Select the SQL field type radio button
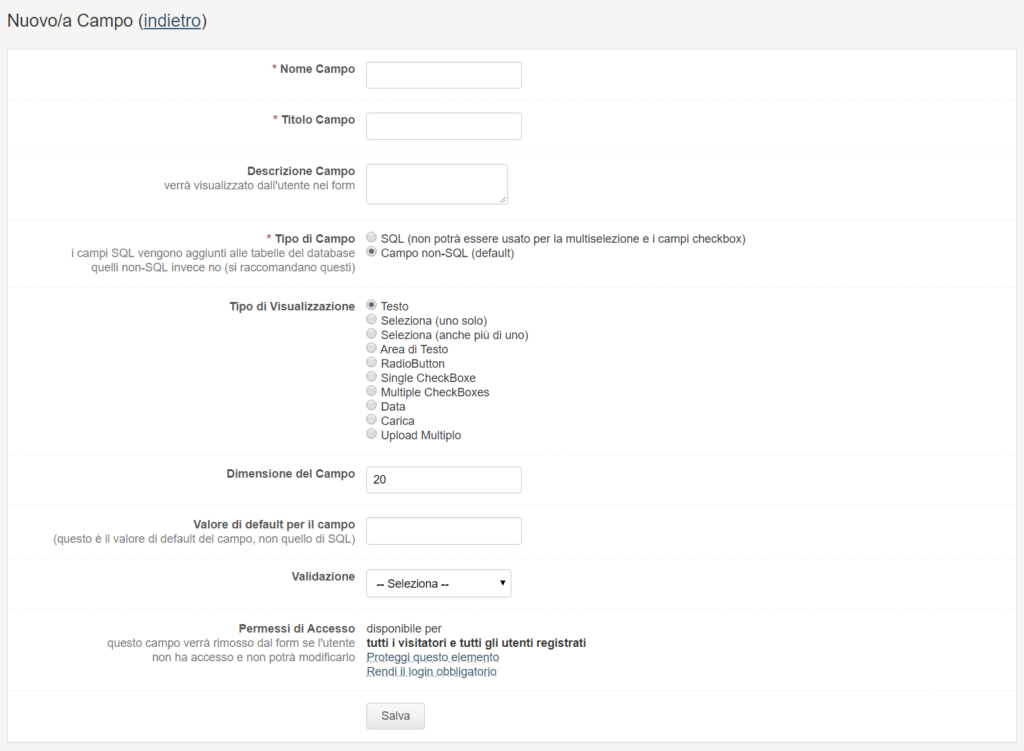Image resolution: width=1024 pixels, height=751 pixels. [x=372, y=238]
